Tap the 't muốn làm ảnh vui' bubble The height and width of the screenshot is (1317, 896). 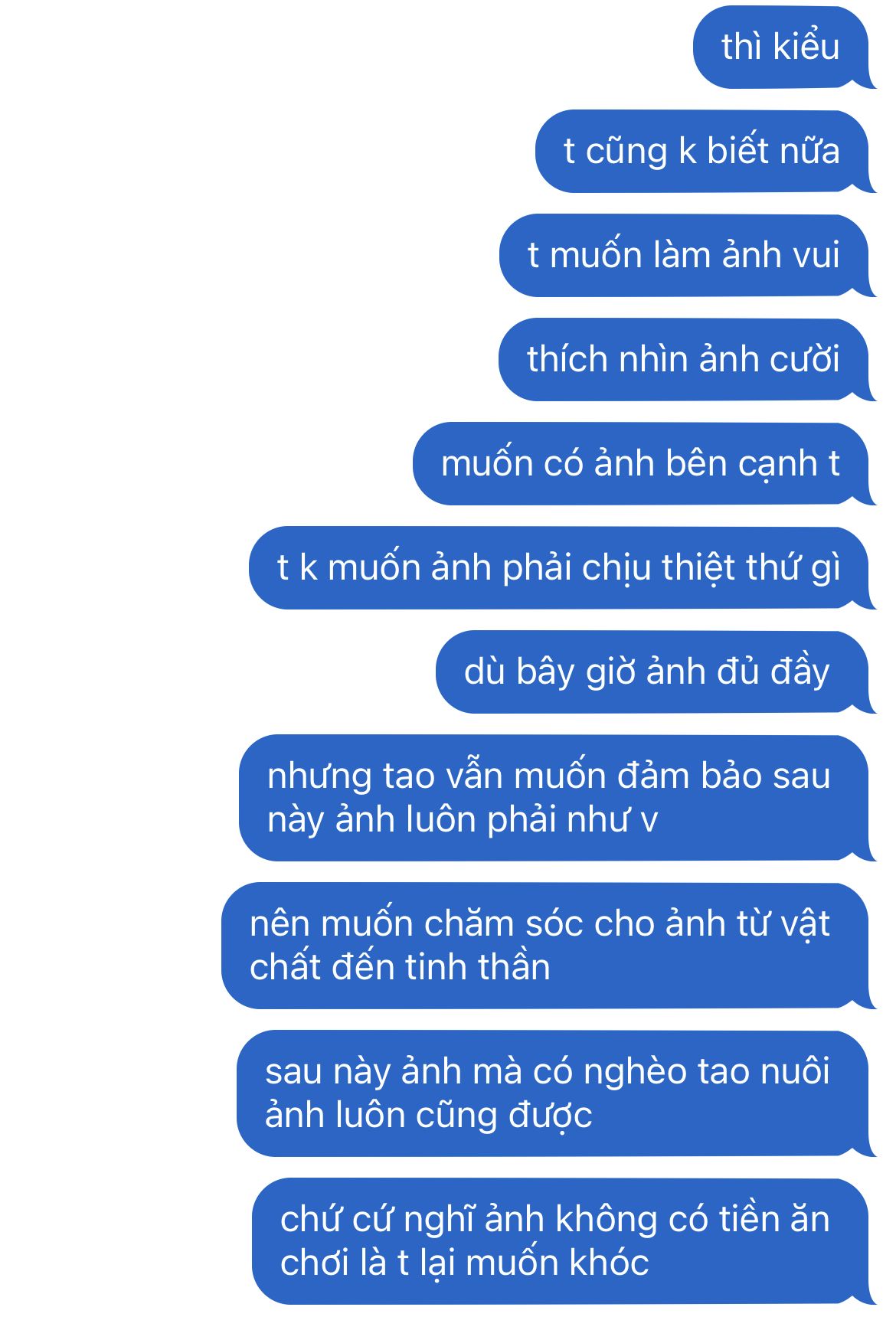(x=685, y=255)
